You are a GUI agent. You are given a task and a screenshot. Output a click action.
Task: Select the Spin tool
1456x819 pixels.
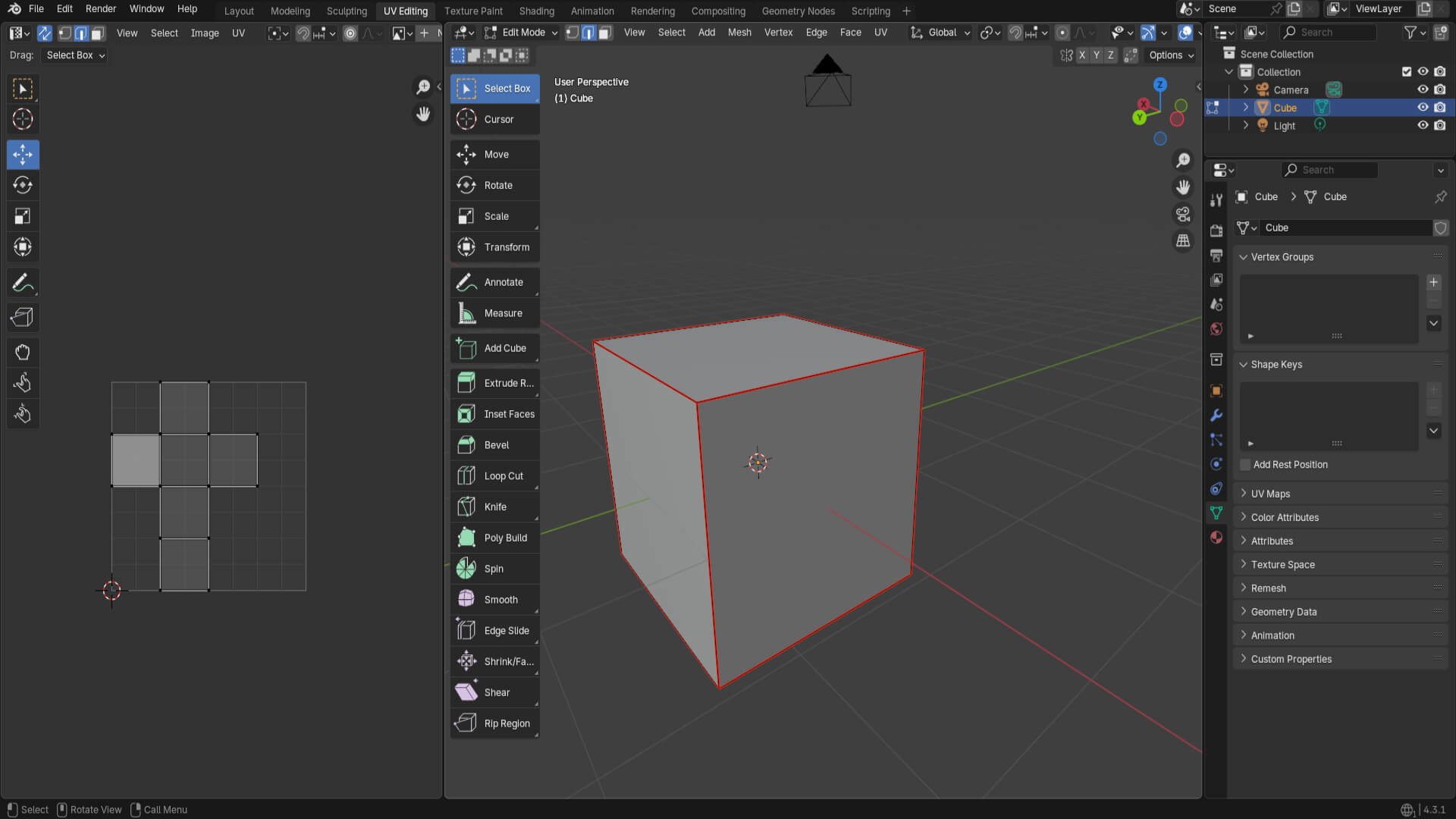(494, 569)
